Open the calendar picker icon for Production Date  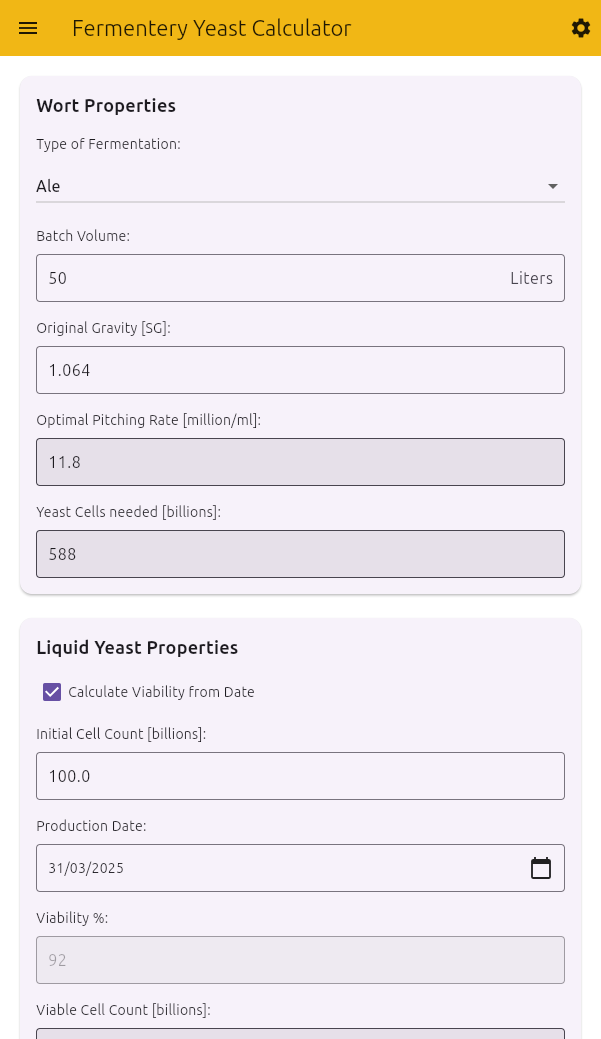541,868
